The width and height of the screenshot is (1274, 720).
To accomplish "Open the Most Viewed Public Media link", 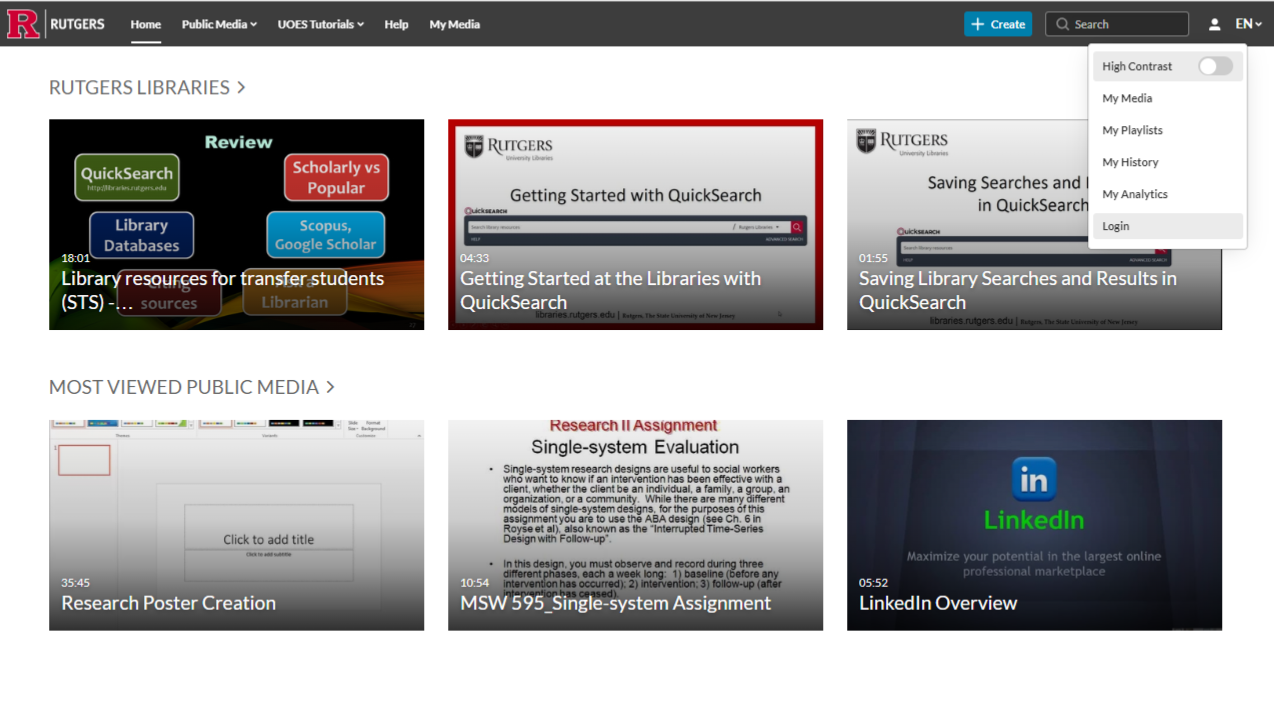I will point(192,386).
